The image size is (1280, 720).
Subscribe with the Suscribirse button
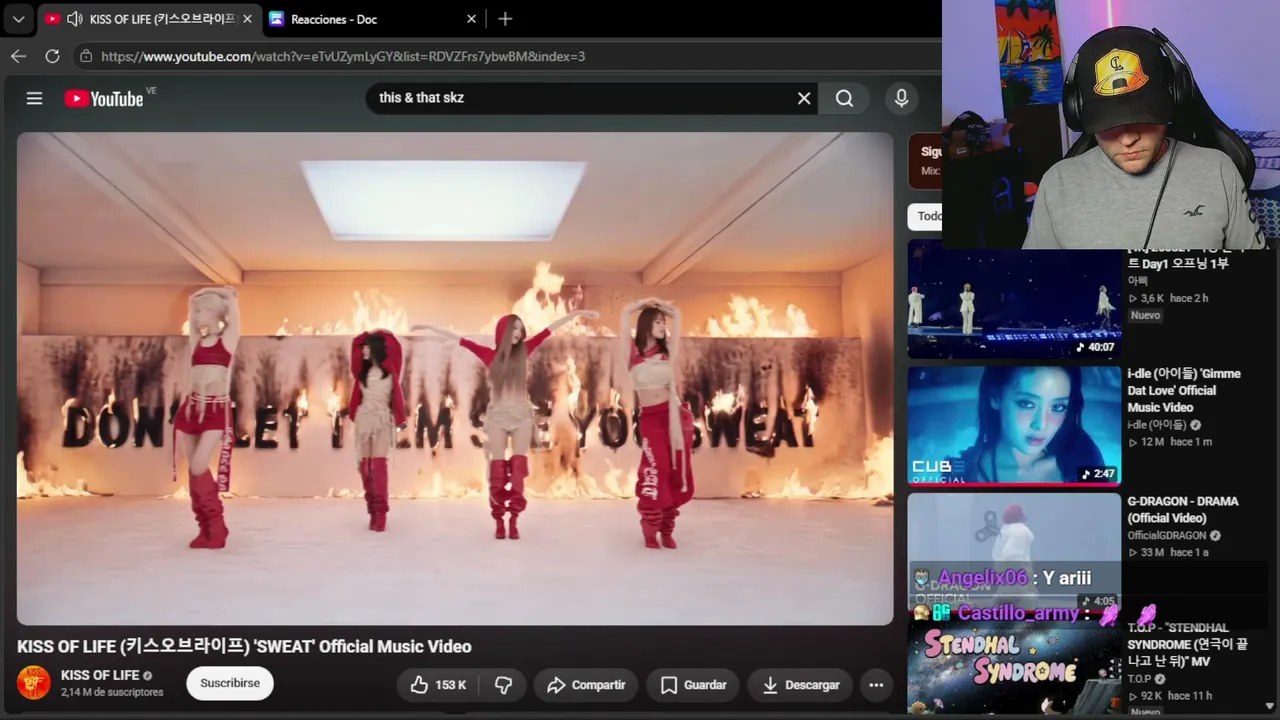[230, 683]
